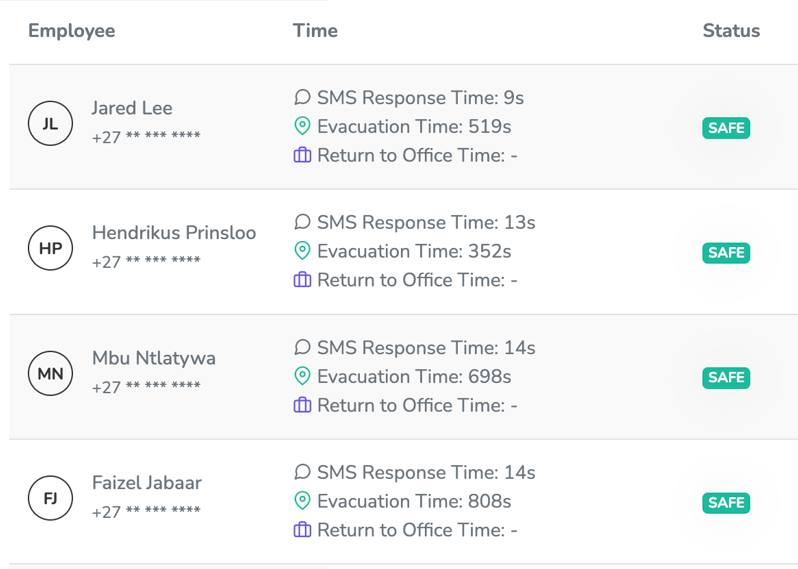
Task: Click Mbu Ntlatywa's SMS speech bubble icon
Action: click(302, 348)
